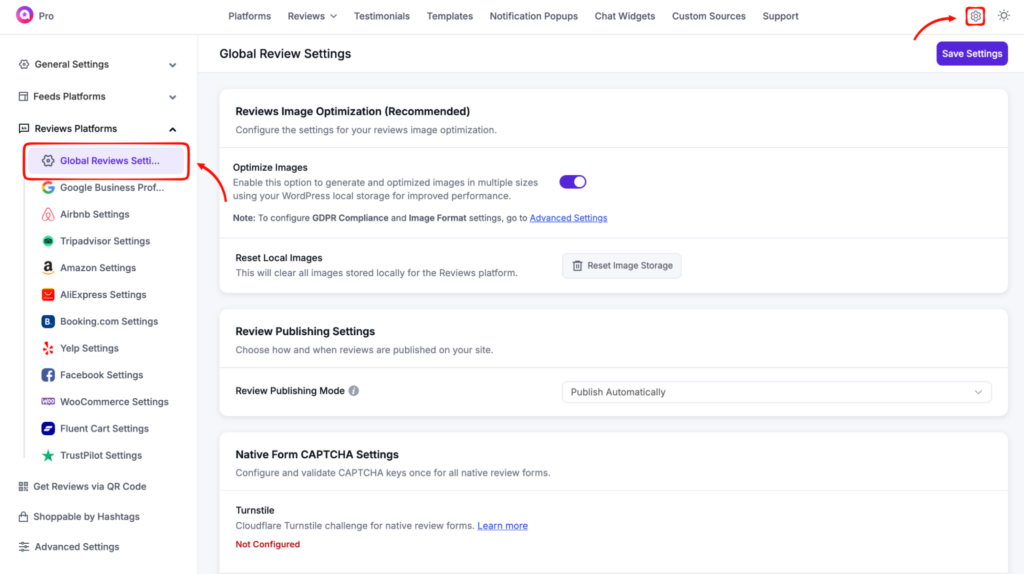The image size is (1024, 574).
Task: Open Custom Sources page
Action: (709, 16)
